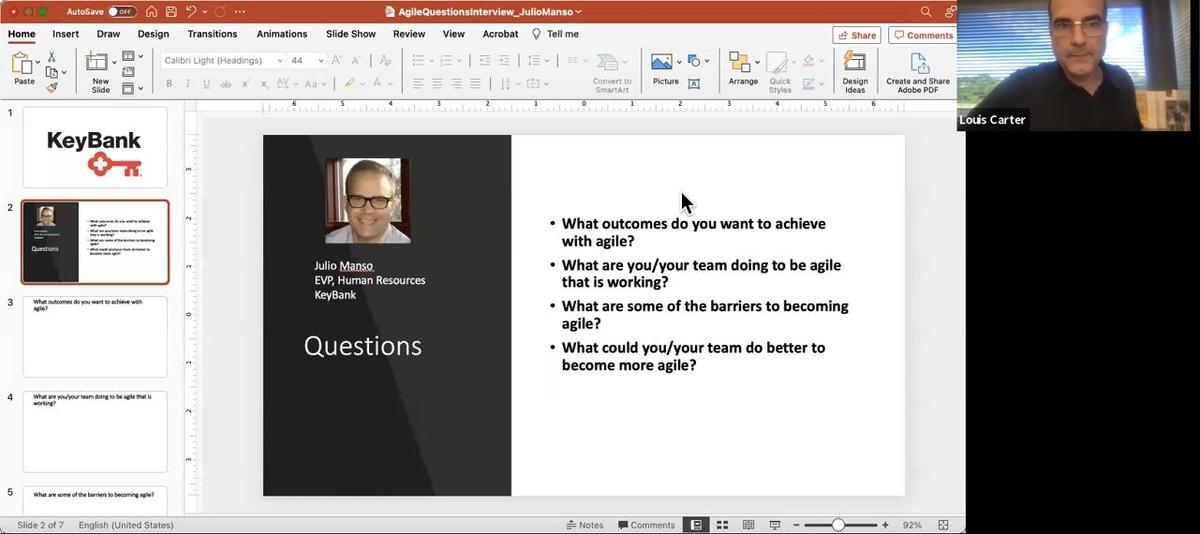1200x534 pixels.
Task: Click the Convert to SmartArt icon
Action: click(607, 63)
